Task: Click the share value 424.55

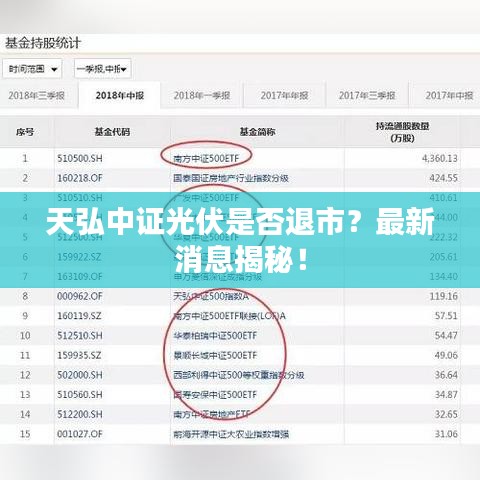Action: (x=443, y=178)
